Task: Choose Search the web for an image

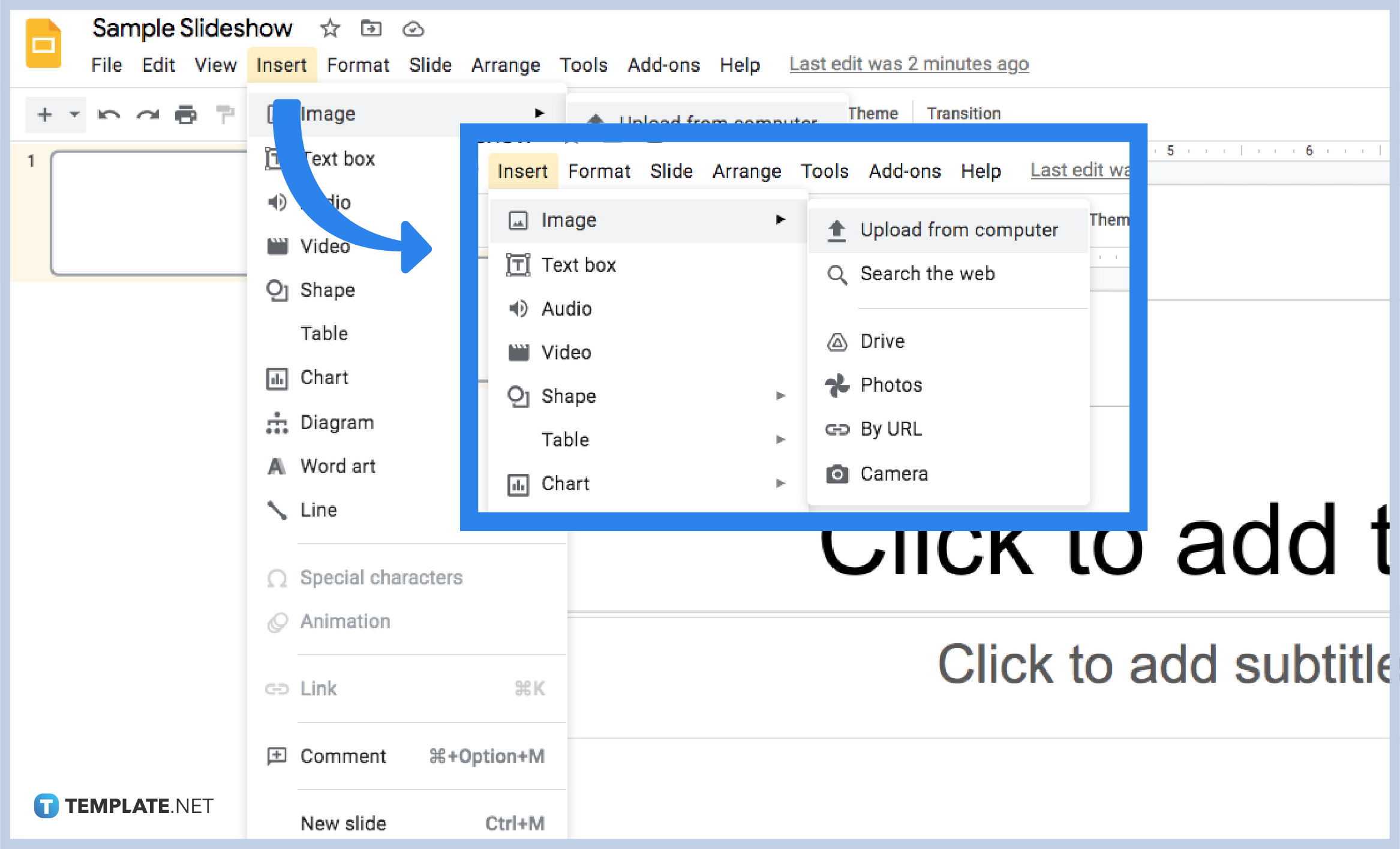Action: [x=927, y=274]
